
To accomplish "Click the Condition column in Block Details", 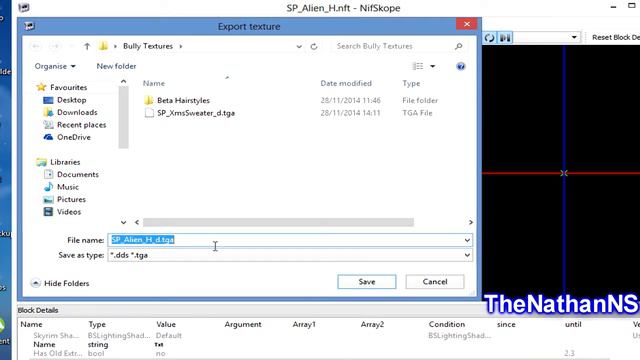I will pyautogui.click(x=447, y=324).
